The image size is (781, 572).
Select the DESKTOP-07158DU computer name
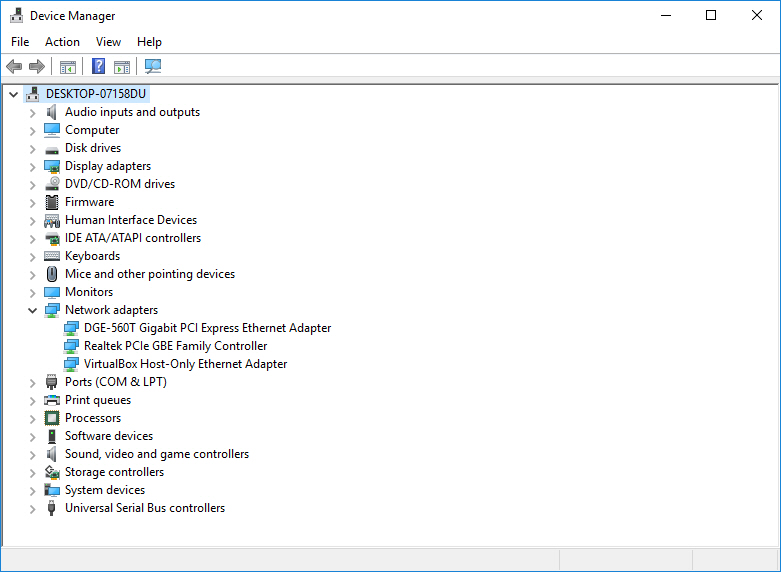click(96, 94)
